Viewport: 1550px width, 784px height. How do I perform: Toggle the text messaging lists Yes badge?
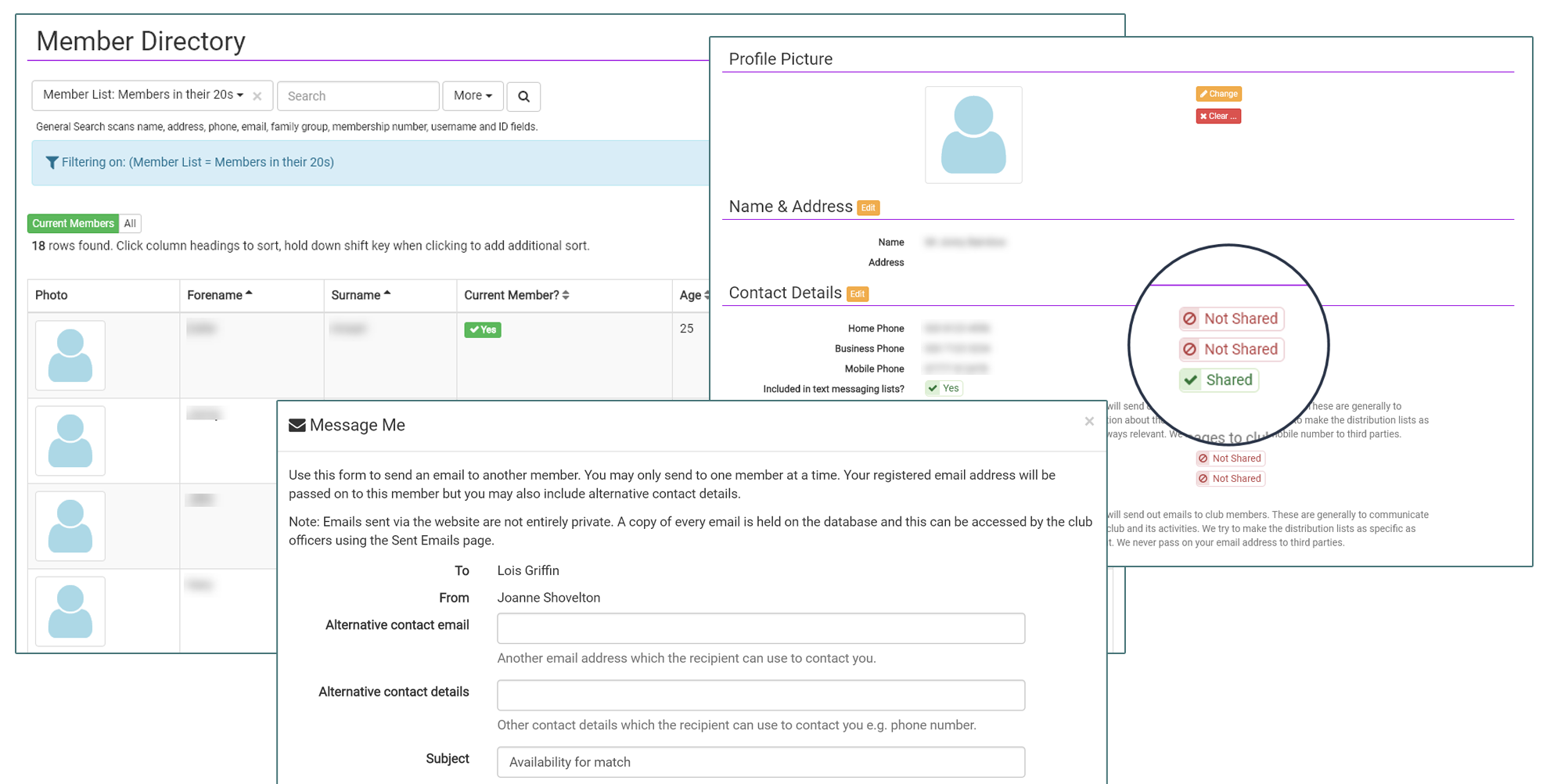point(943,388)
